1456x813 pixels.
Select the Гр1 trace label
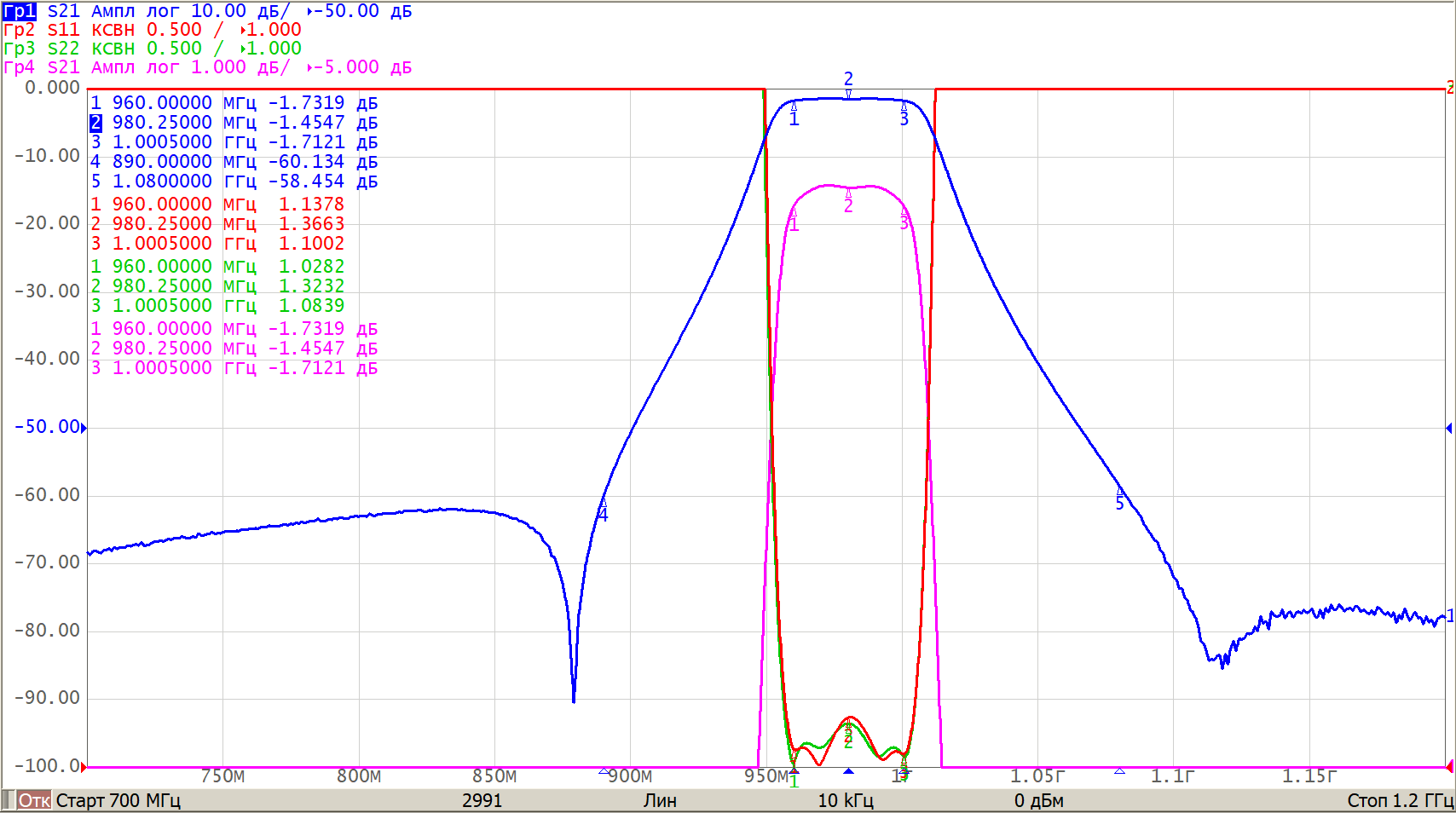[19, 11]
